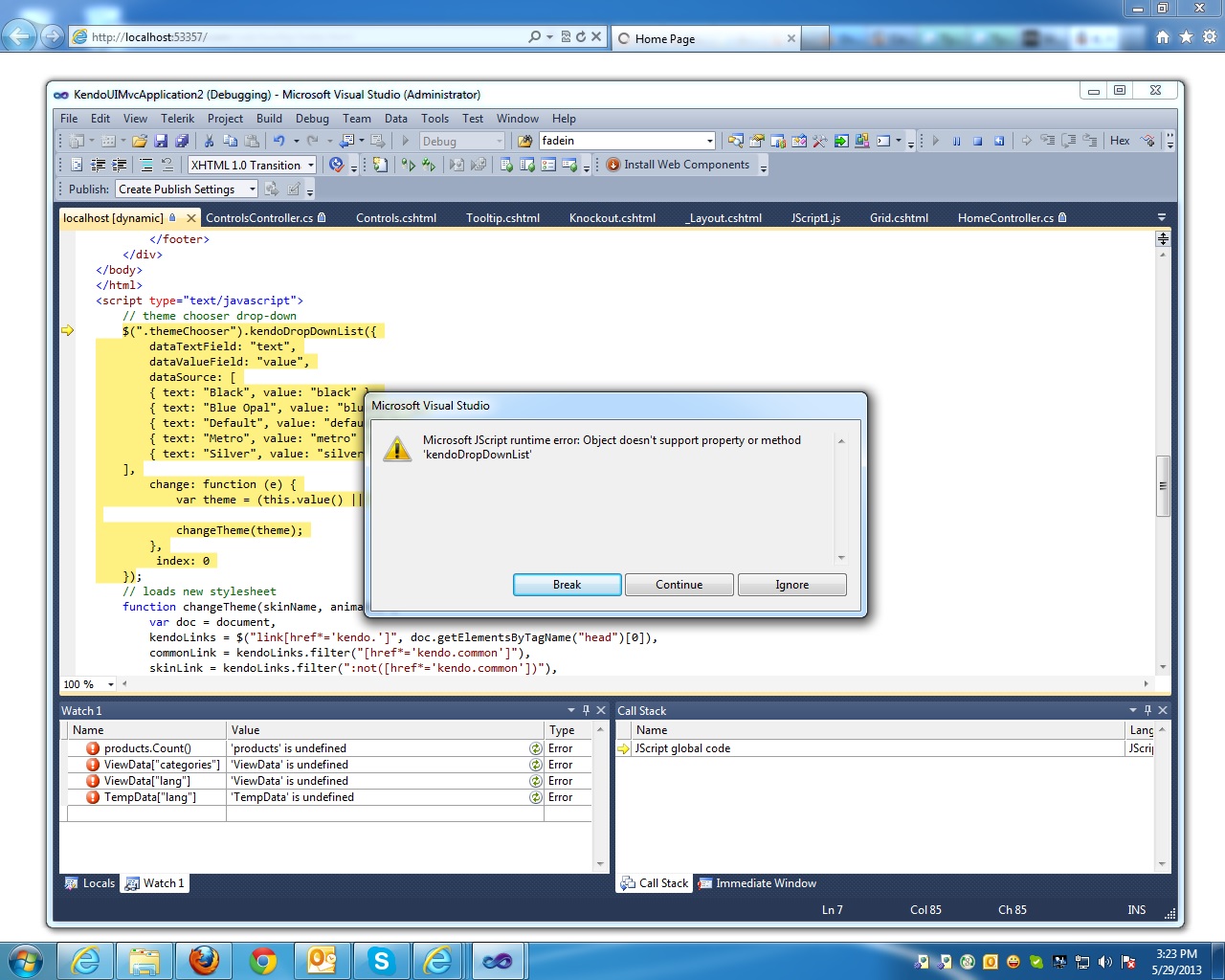Click the Install Web Components icon
Image resolution: width=1225 pixels, height=980 pixels.
coord(613,165)
